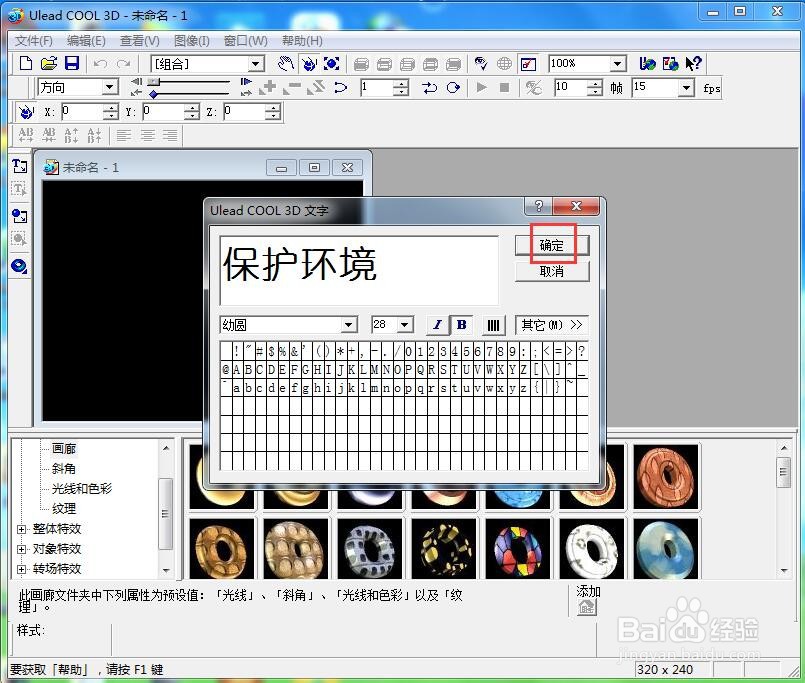Open the 编辑(E) menu
The width and height of the screenshot is (805, 683).
86,41
